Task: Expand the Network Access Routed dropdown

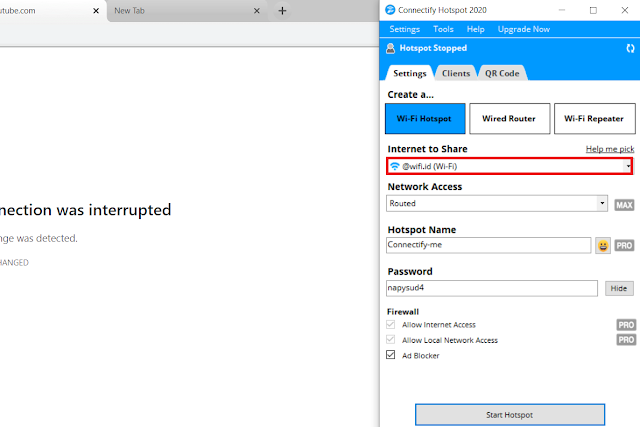Action: pyautogui.click(x=602, y=203)
